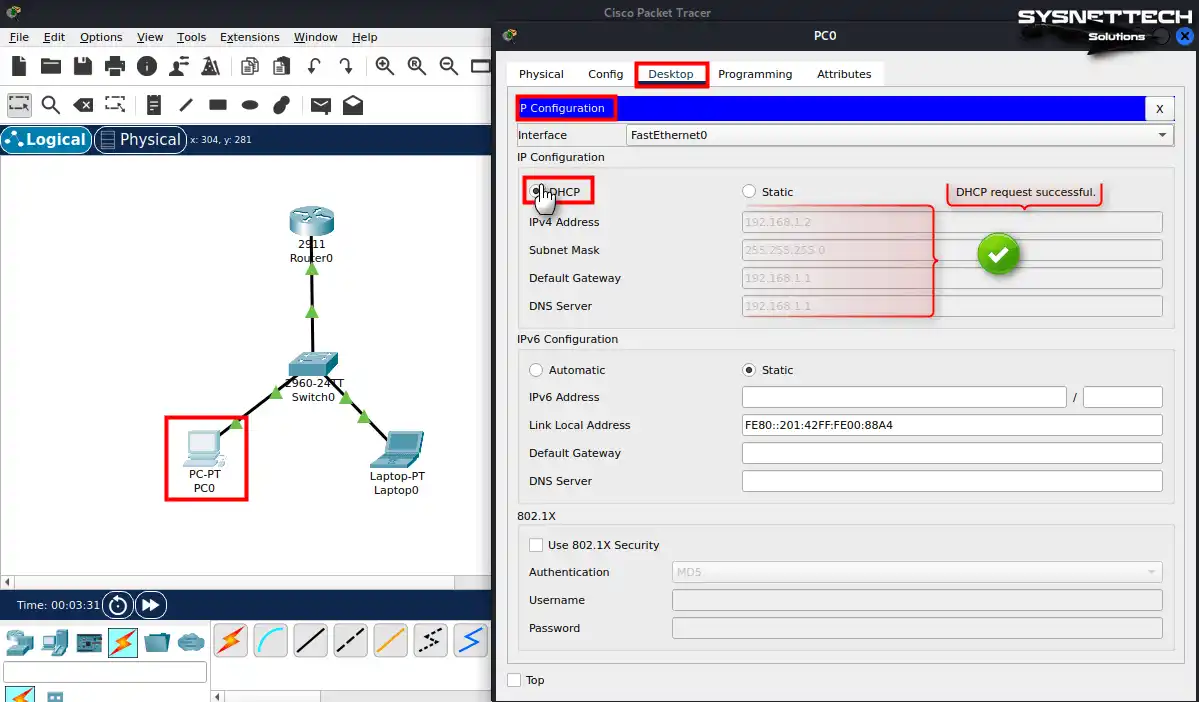1199x702 pixels.
Task: Choose the Components category icon
Action: pos(89,642)
